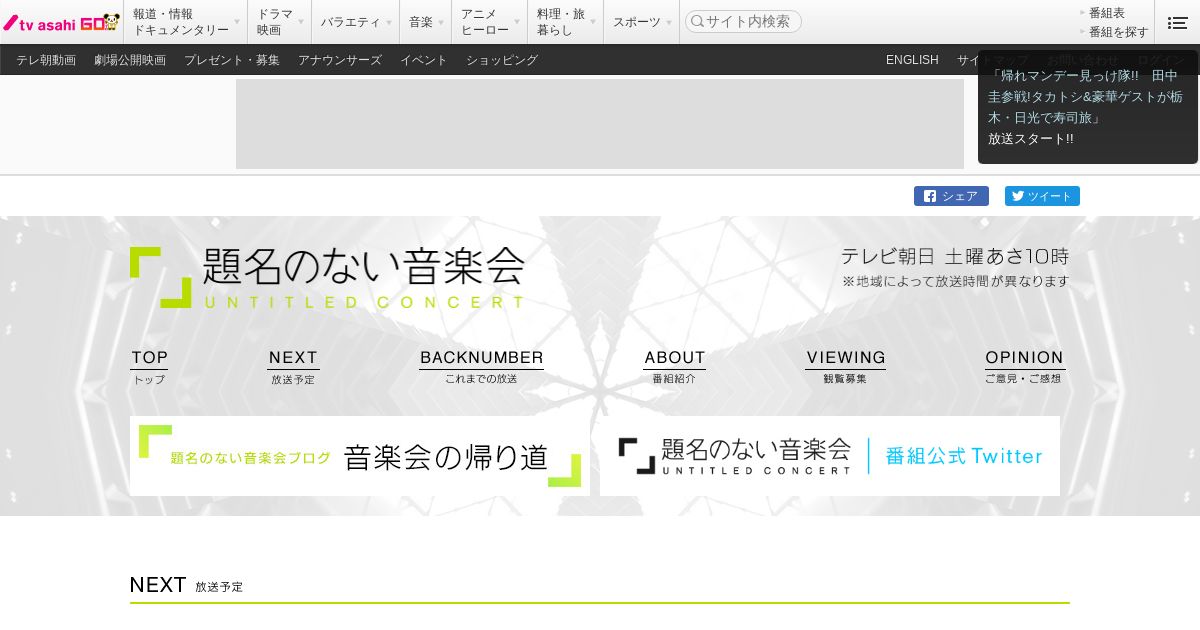Screen dimensions: 1200x630
Task: Click the search magnifier icon
Action: [x=698, y=21]
